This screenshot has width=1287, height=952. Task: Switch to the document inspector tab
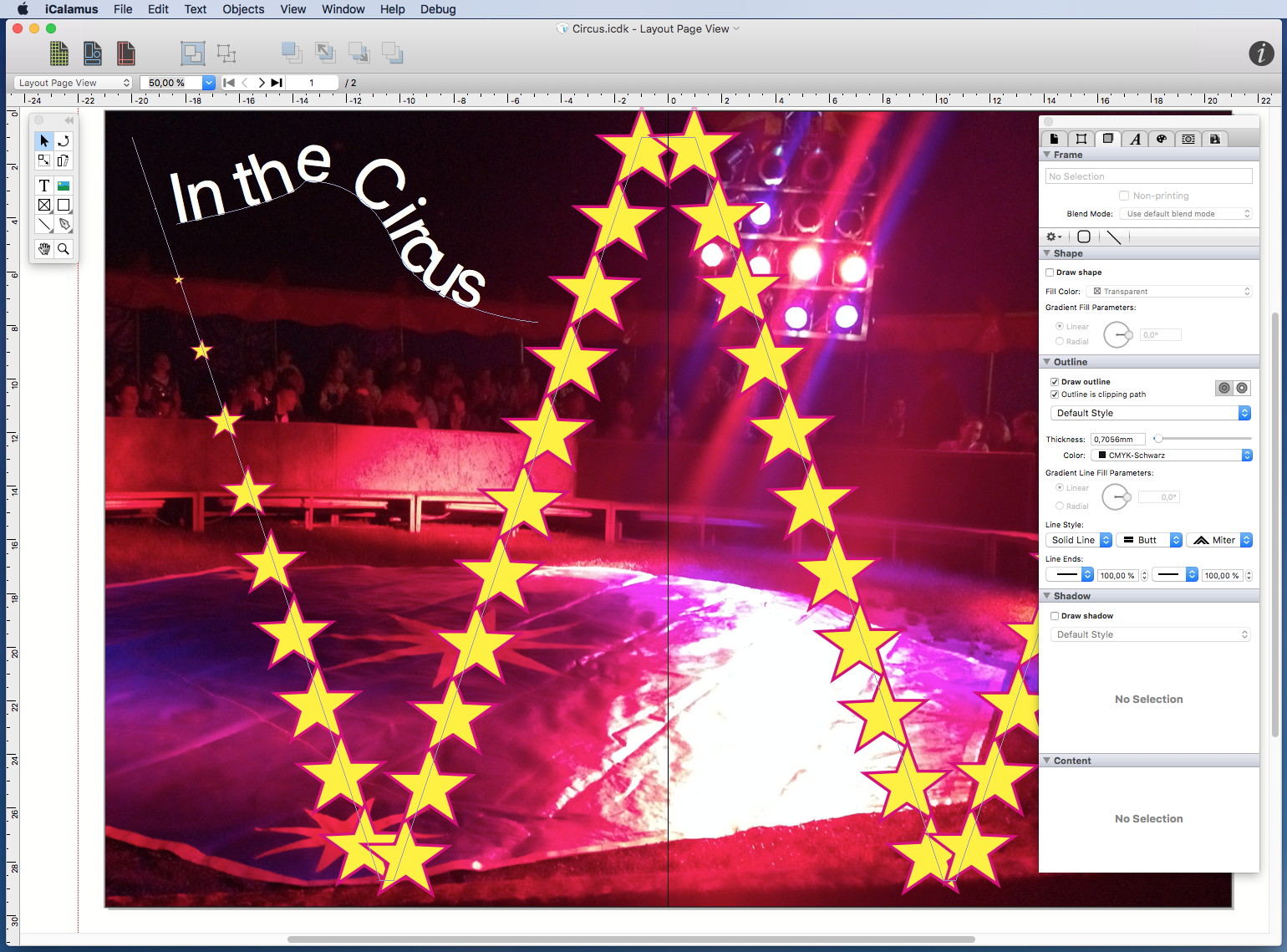1054,139
